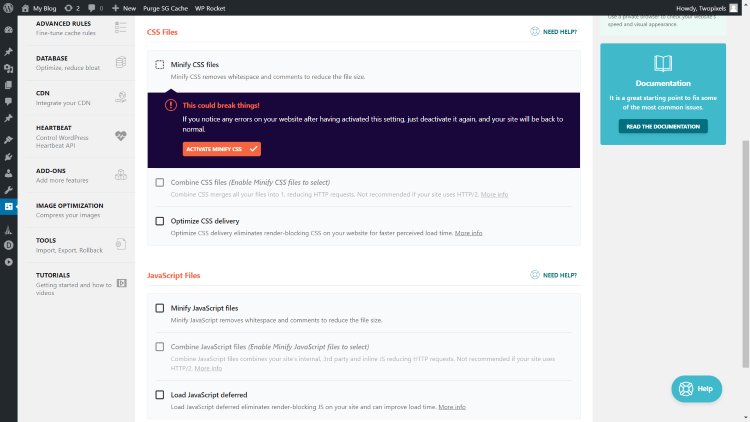Click the warning exclamation icon
This screenshot has height=422, width=750.
pyautogui.click(x=171, y=105)
